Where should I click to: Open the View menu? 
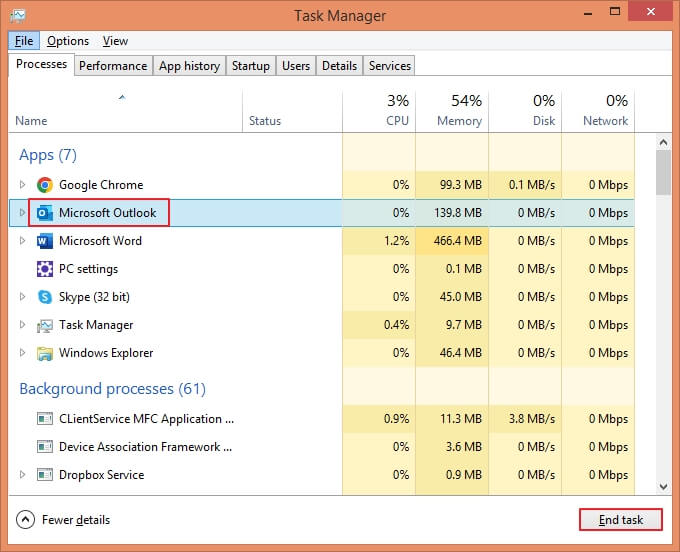(115, 41)
